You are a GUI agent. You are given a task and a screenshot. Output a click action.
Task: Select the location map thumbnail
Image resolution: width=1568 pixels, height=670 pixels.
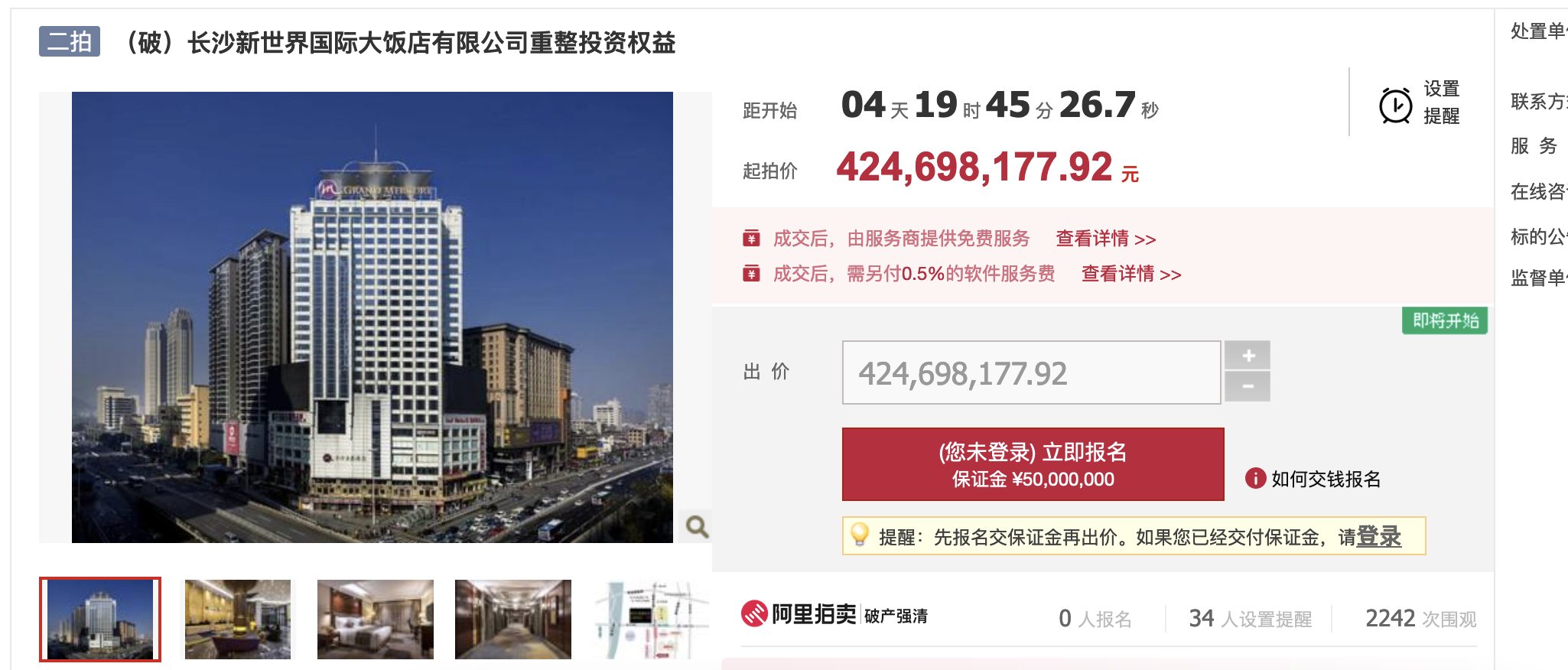(x=652, y=620)
